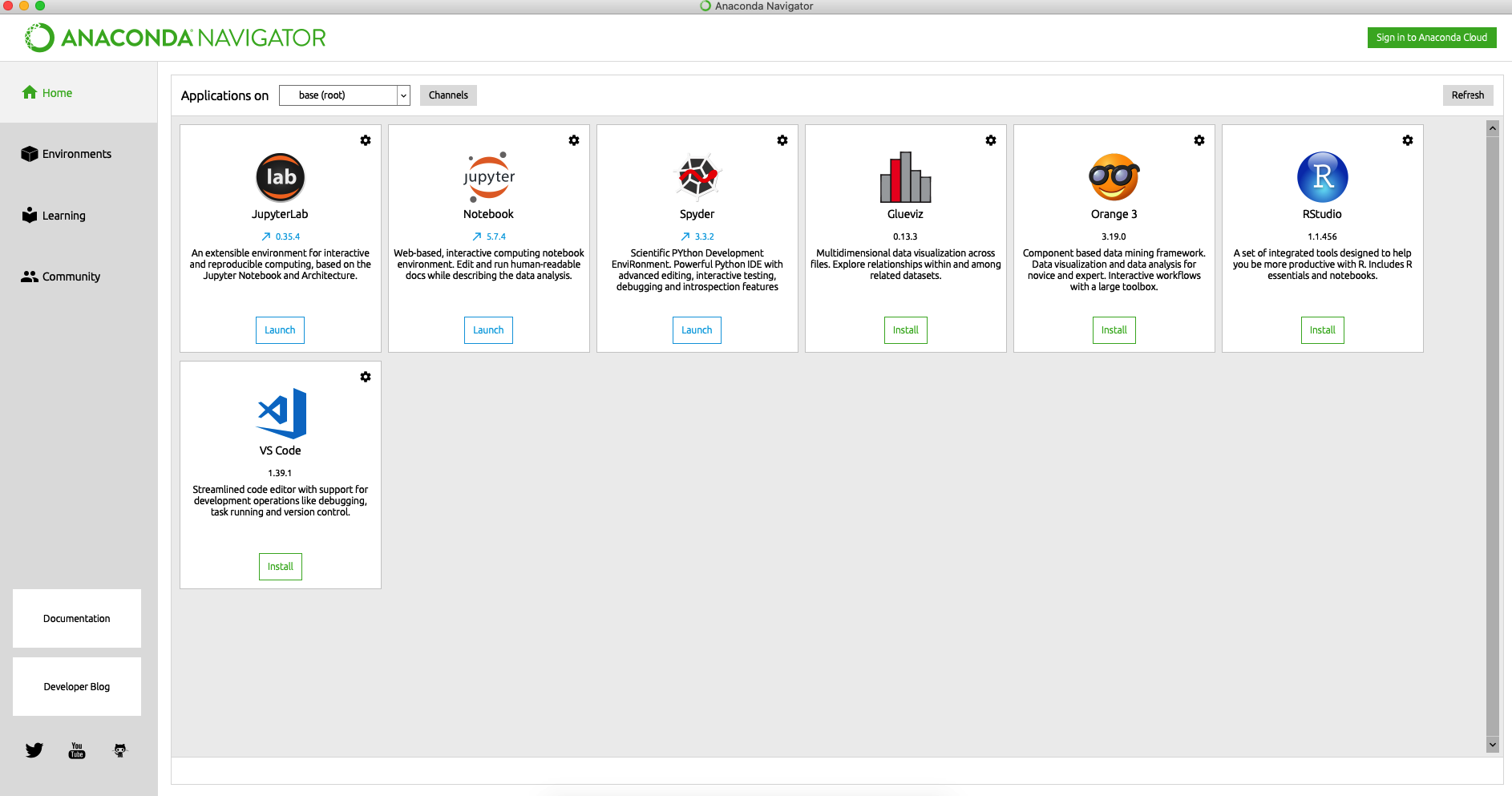Click the VS Code version 1.39.1 text
Screen dimensions: 1512x796
[280, 473]
